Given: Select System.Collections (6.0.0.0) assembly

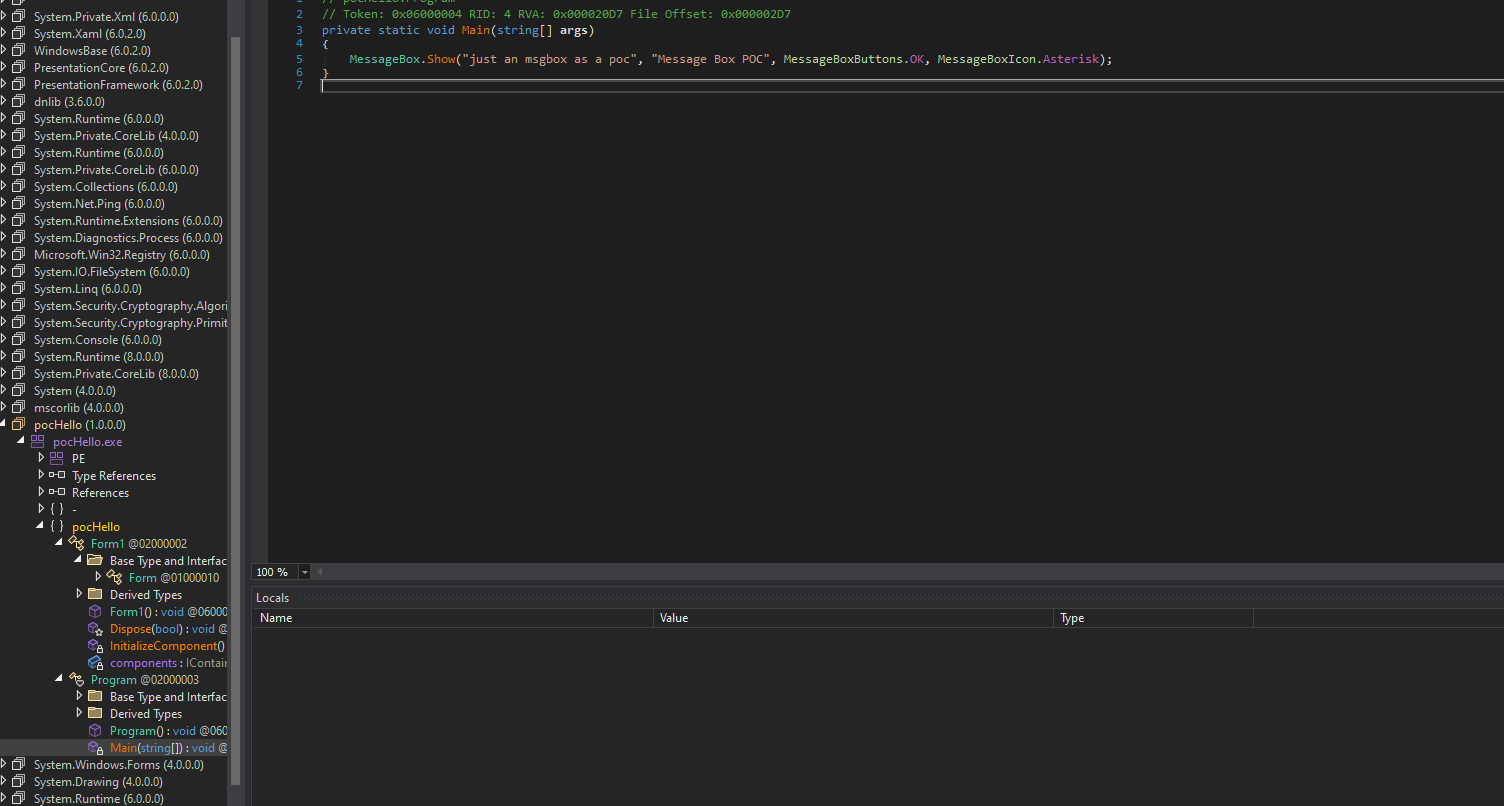Looking at the screenshot, I should tap(106, 187).
